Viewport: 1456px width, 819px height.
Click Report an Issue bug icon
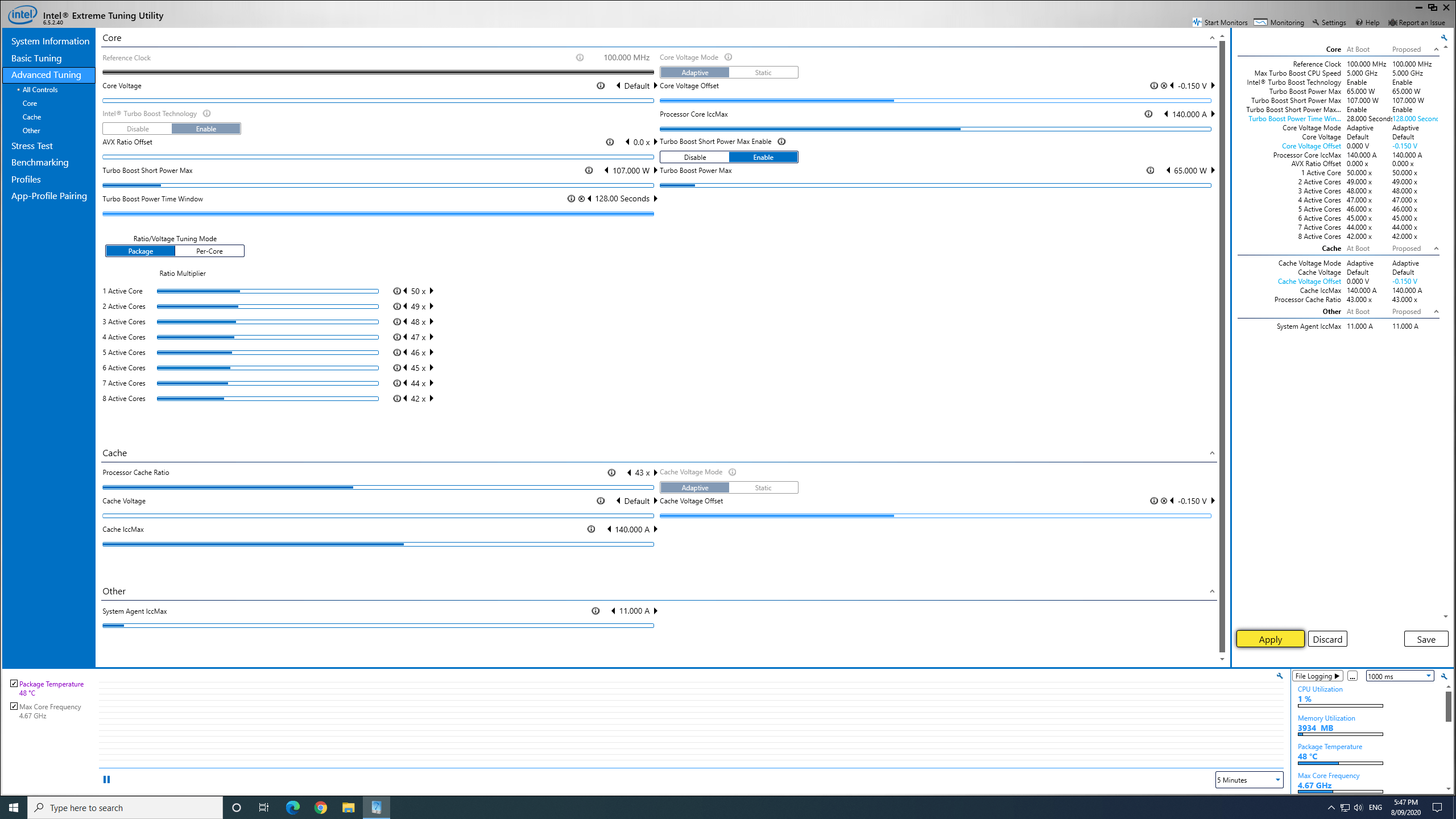tap(1392, 22)
